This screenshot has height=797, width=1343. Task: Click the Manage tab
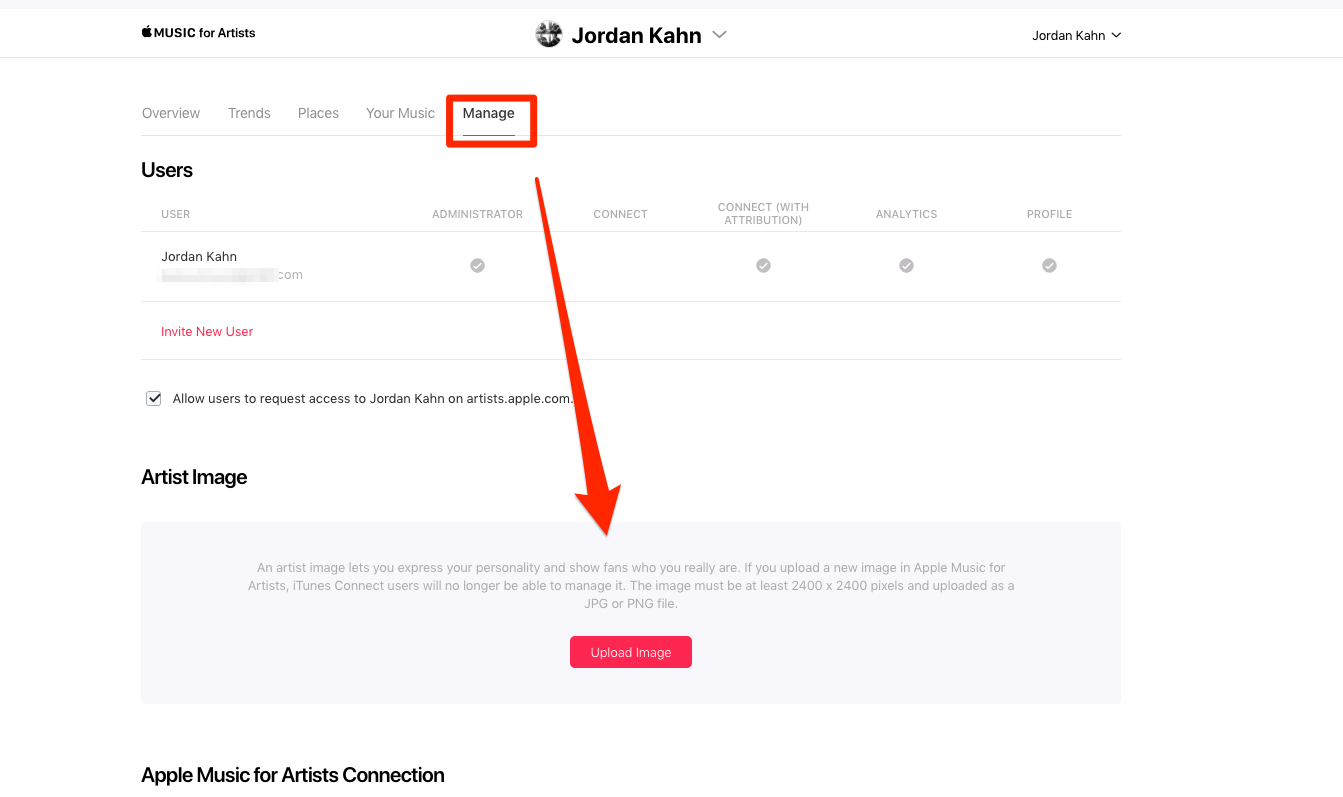pyautogui.click(x=488, y=113)
